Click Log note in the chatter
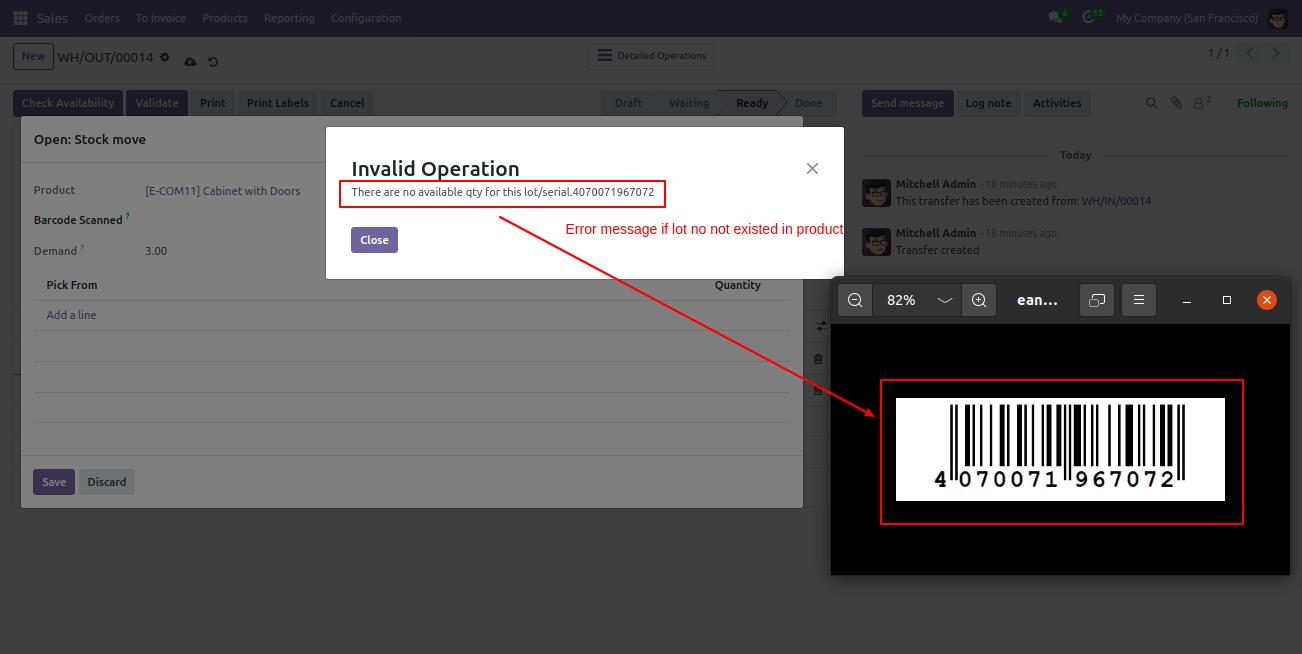Screen dimensions: 1302x654 click(988, 103)
